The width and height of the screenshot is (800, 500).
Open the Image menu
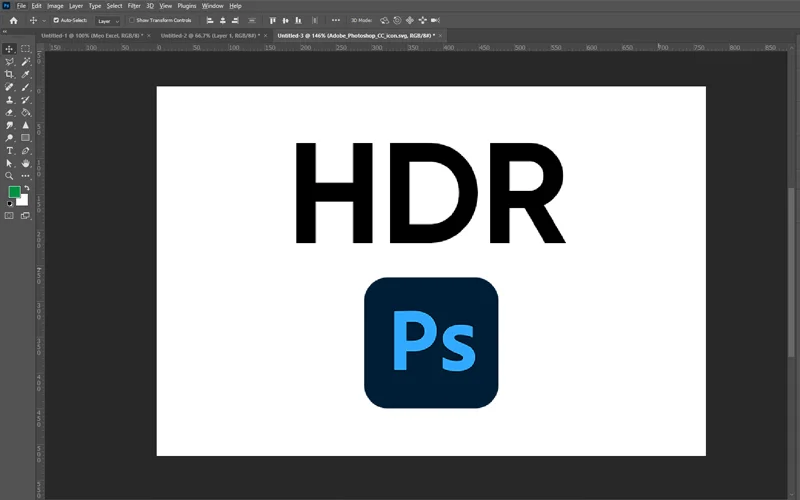click(55, 6)
